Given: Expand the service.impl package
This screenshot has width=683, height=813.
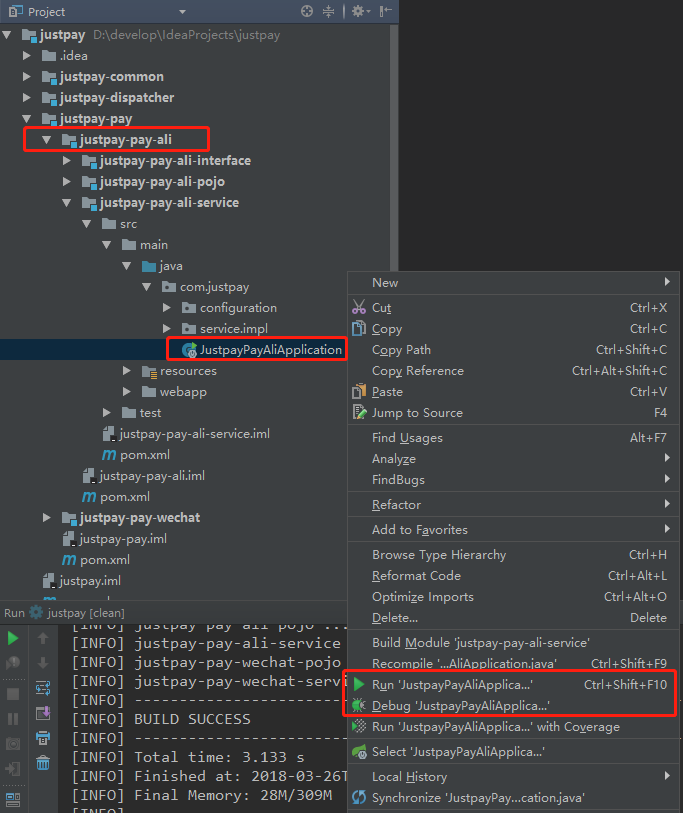Looking at the screenshot, I should pyautogui.click(x=166, y=329).
